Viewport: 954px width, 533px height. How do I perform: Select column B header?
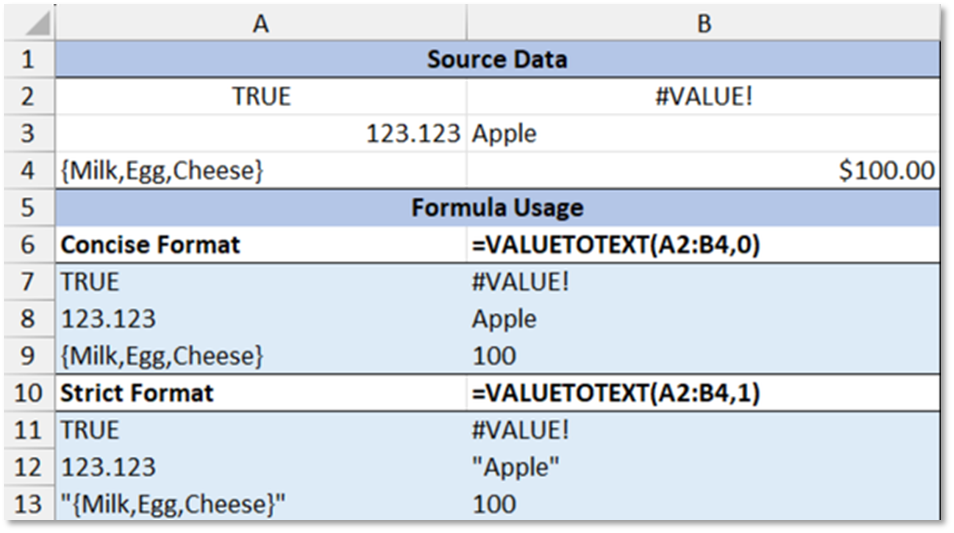tap(703, 23)
